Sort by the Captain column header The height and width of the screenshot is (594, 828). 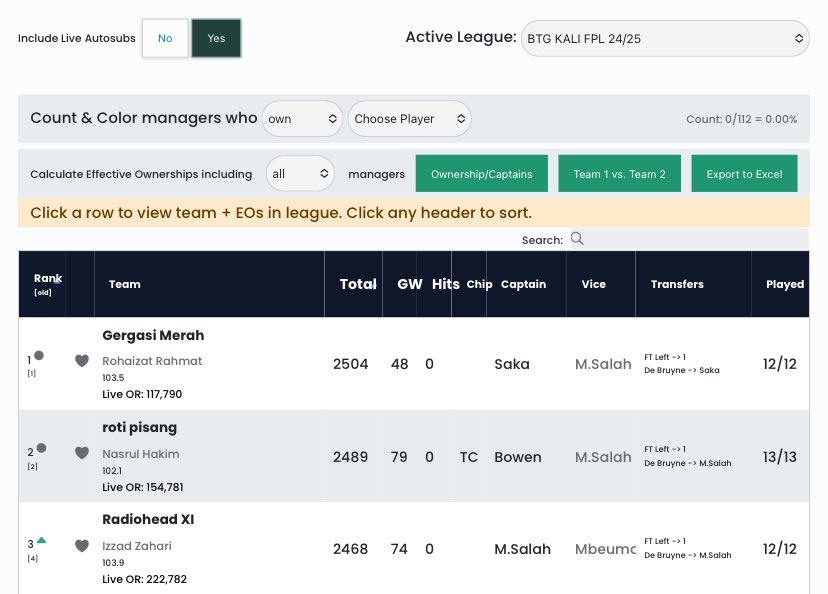[526, 284]
